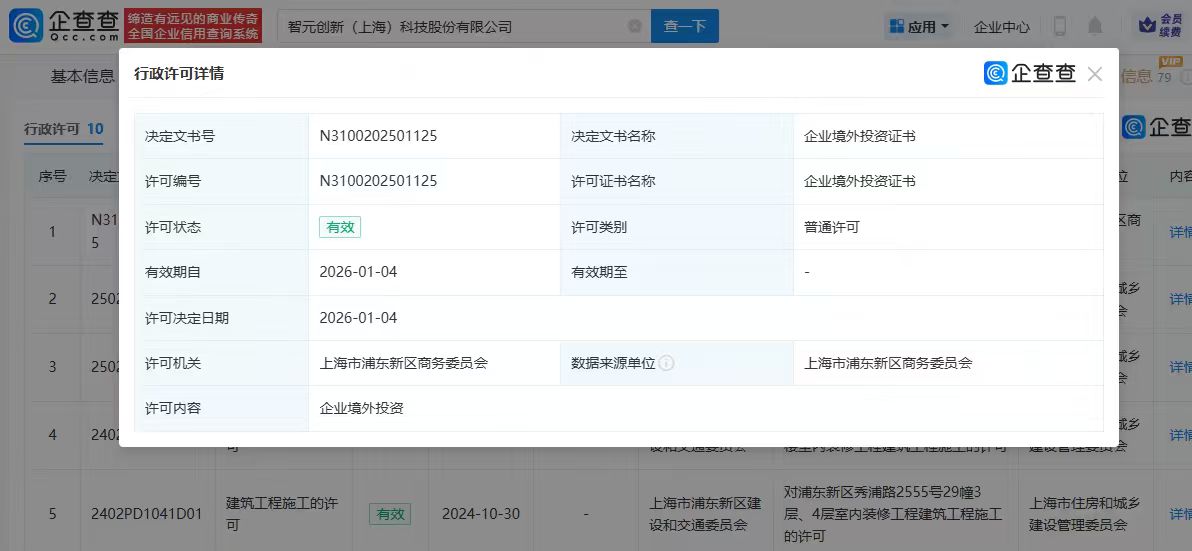Click the company name search input field

point(450,27)
